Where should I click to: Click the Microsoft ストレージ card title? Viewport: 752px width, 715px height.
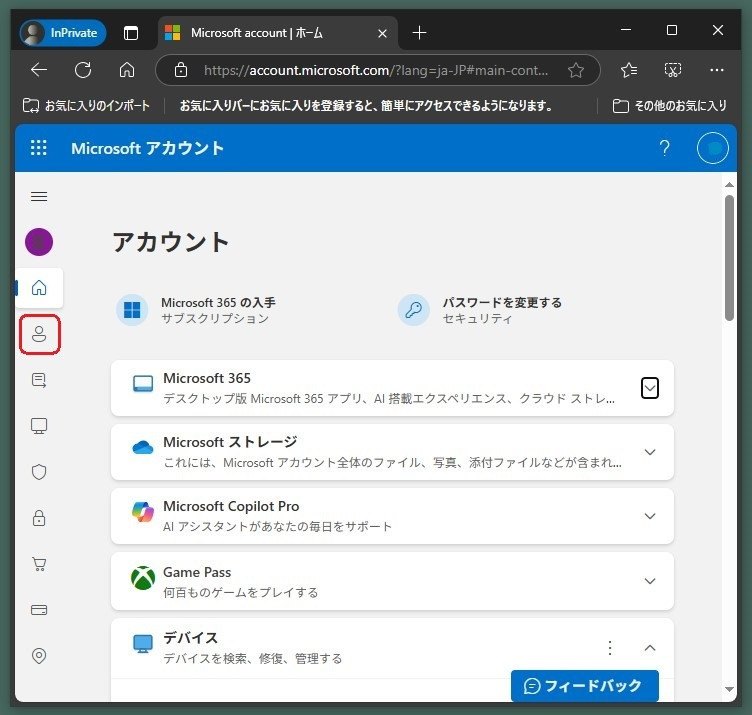click(230, 442)
